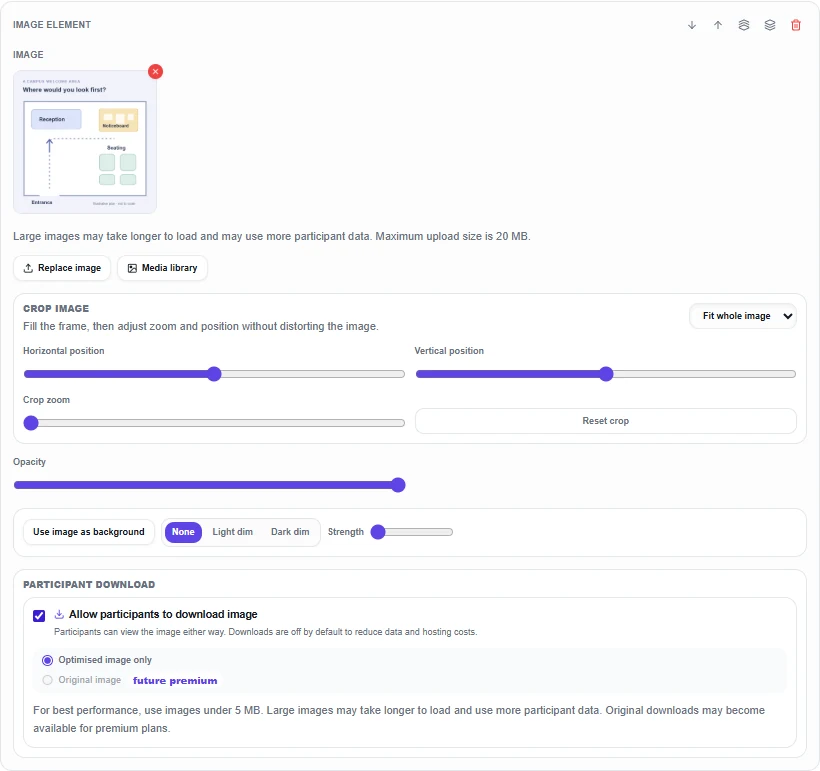Click the Opacity slider handle
Image resolution: width=820 pixels, height=771 pixels.
[x=398, y=485]
